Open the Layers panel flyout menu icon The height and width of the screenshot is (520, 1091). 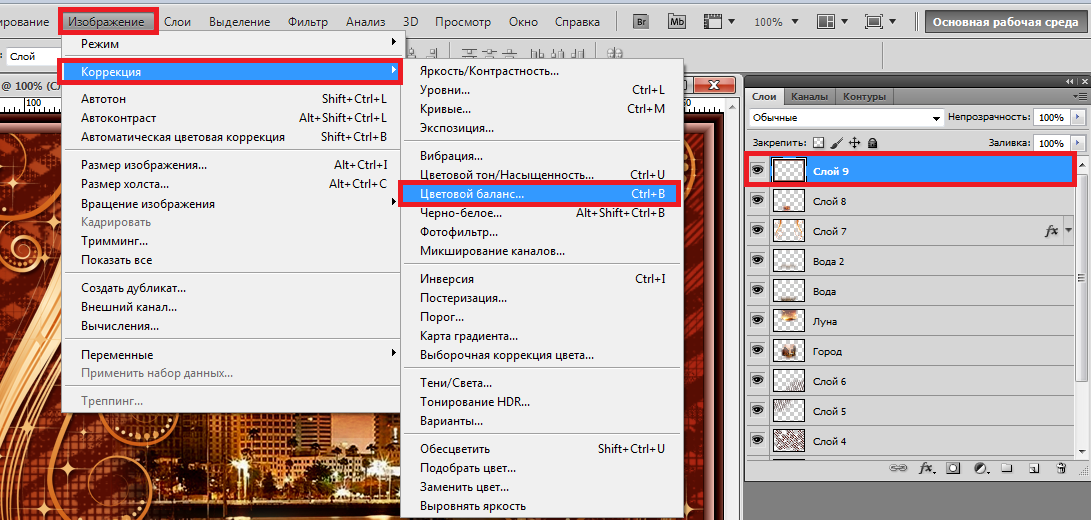pos(1080,97)
